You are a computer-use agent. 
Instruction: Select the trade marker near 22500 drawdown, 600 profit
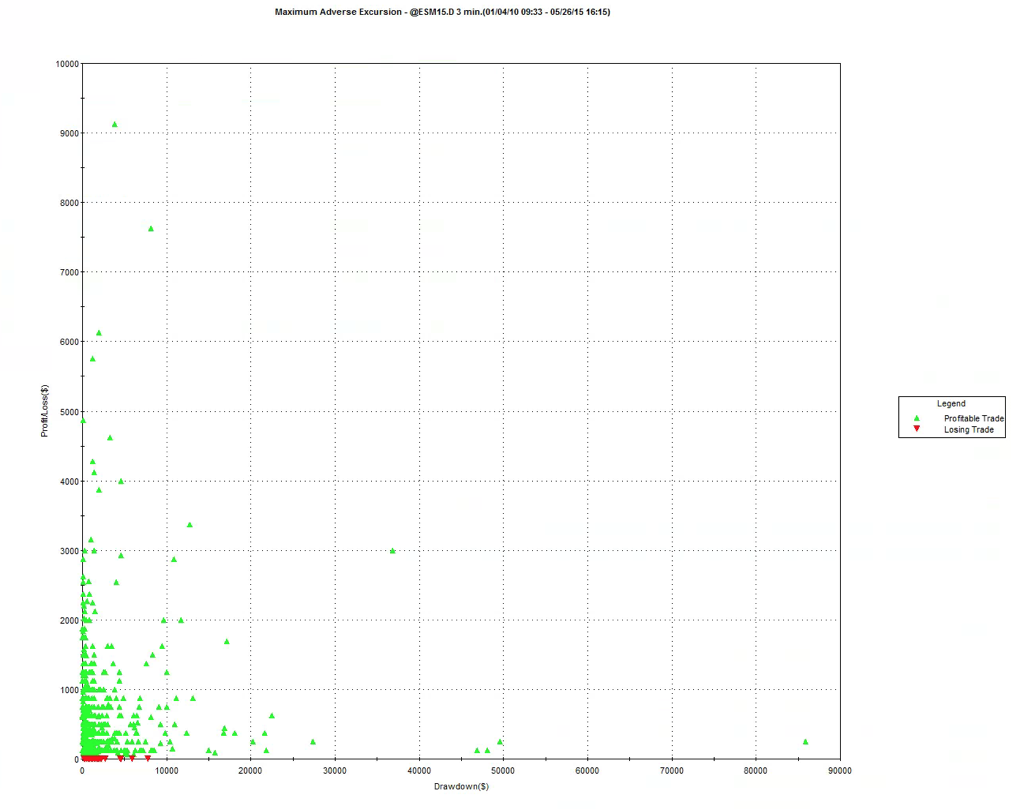(271, 716)
